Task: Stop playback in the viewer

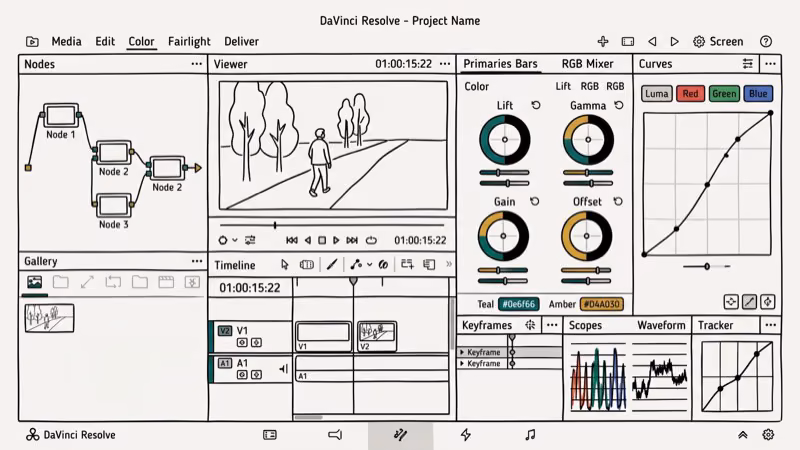Action: coord(322,240)
